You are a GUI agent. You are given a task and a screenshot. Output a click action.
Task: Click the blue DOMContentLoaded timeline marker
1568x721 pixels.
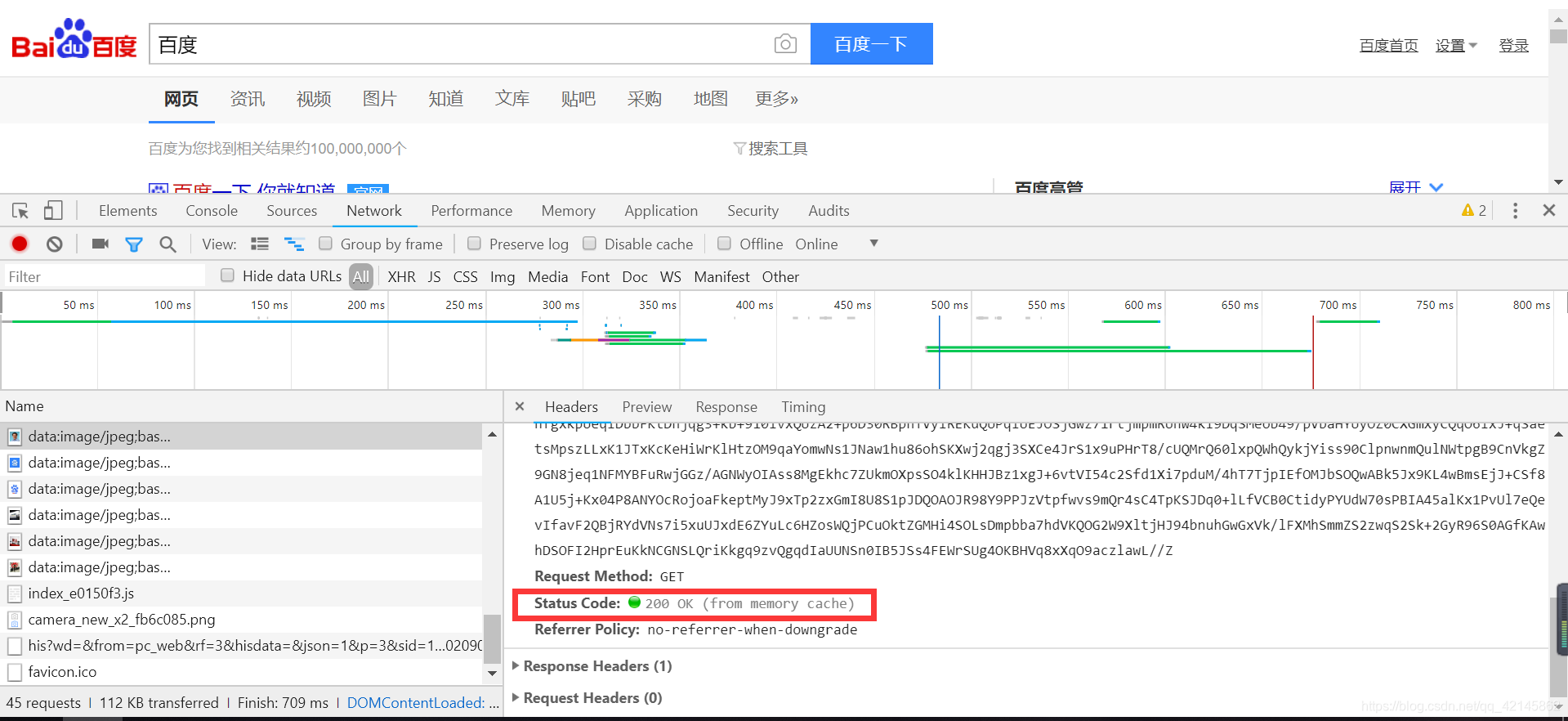pos(940,352)
